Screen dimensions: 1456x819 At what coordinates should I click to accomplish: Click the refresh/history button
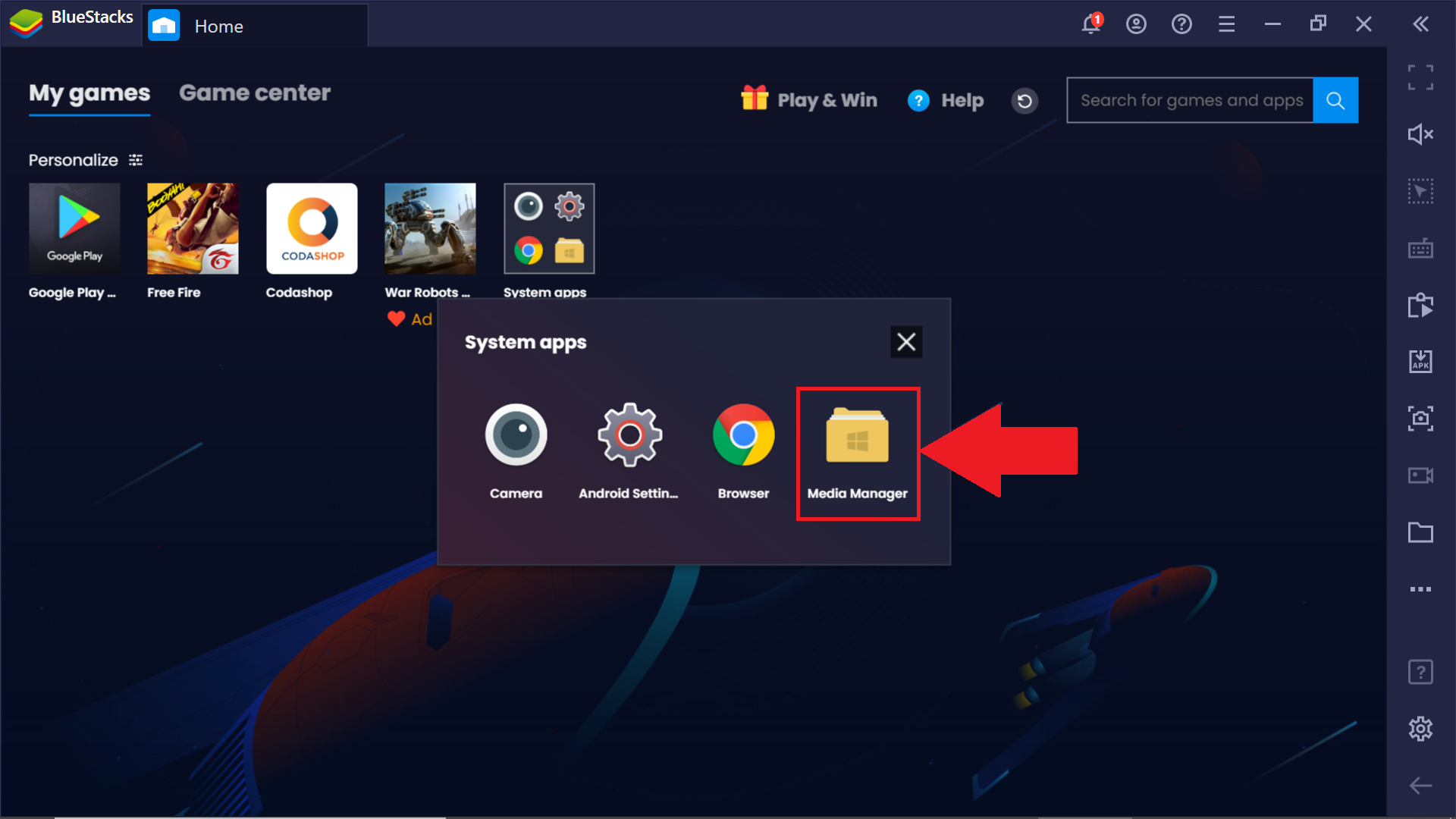click(x=1024, y=99)
